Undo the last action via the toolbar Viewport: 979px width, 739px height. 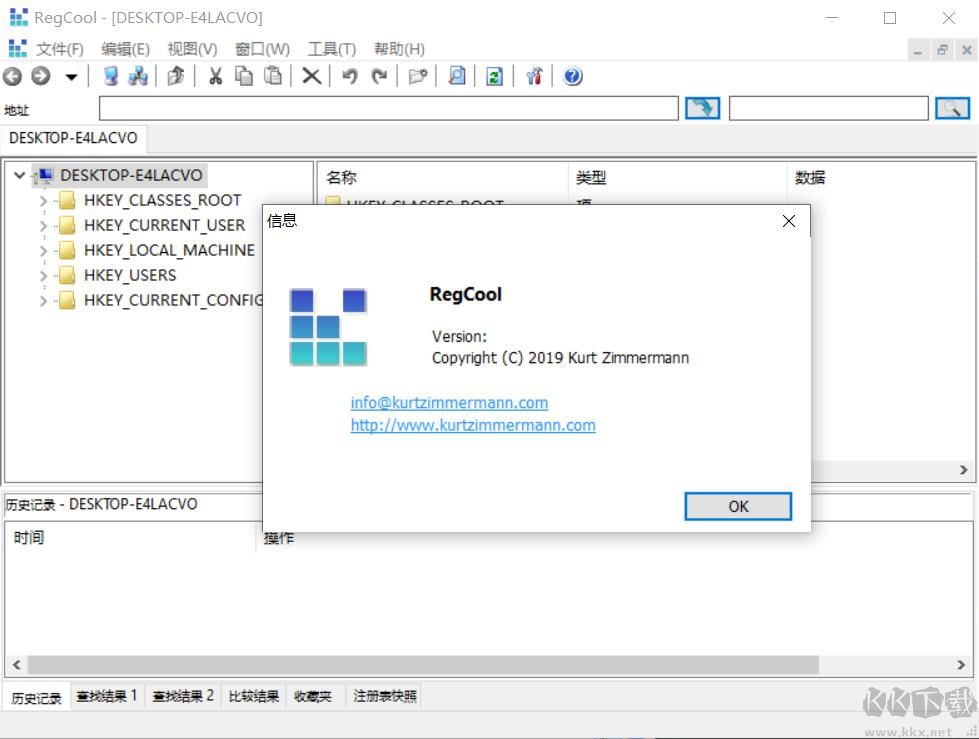348,76
